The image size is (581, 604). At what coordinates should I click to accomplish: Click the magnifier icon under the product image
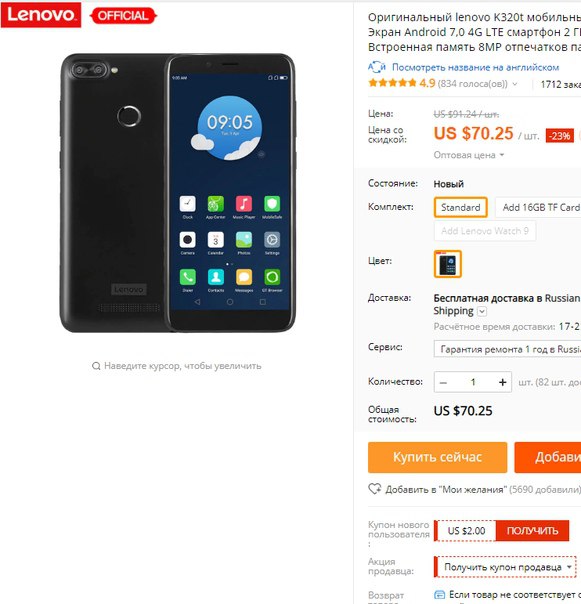96,366
